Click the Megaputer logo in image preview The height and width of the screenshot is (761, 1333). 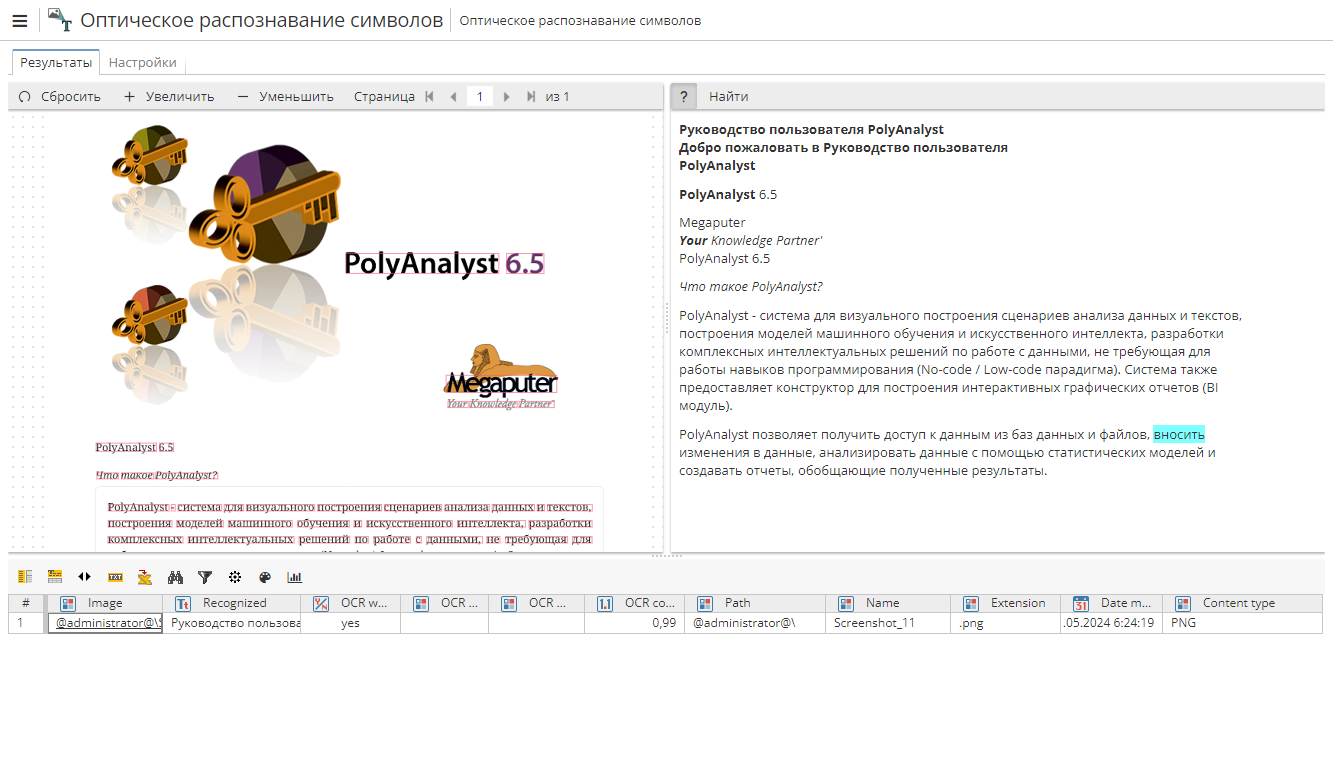coord(501,376)
